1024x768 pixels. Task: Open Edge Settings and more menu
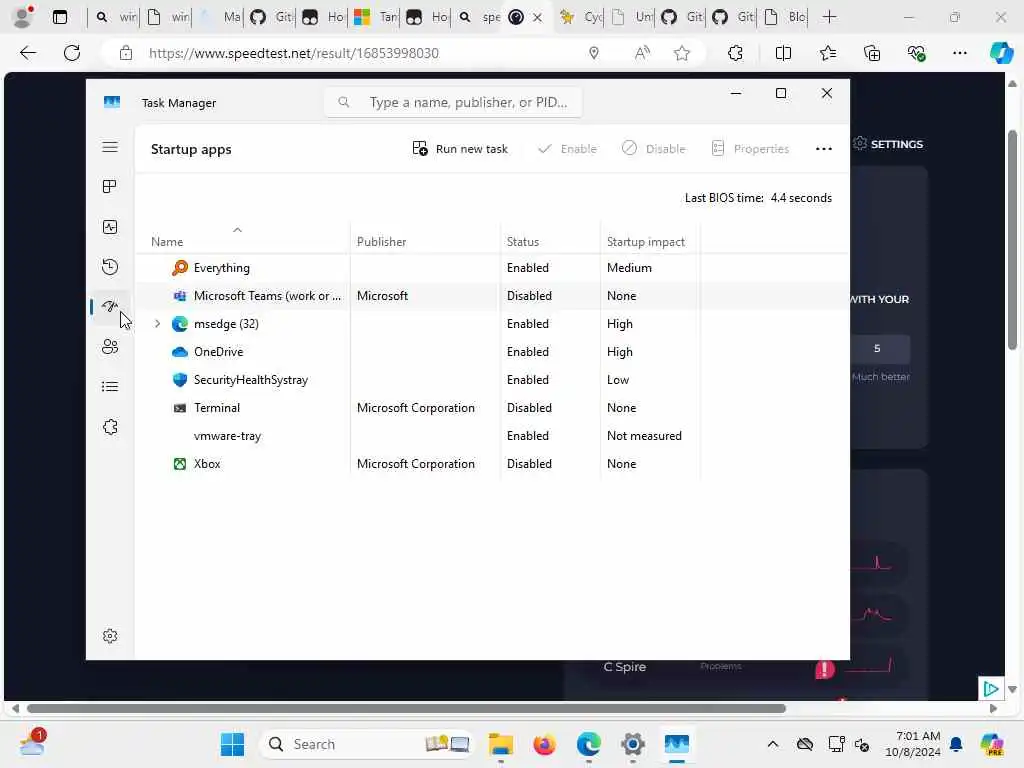pos(959,53)
